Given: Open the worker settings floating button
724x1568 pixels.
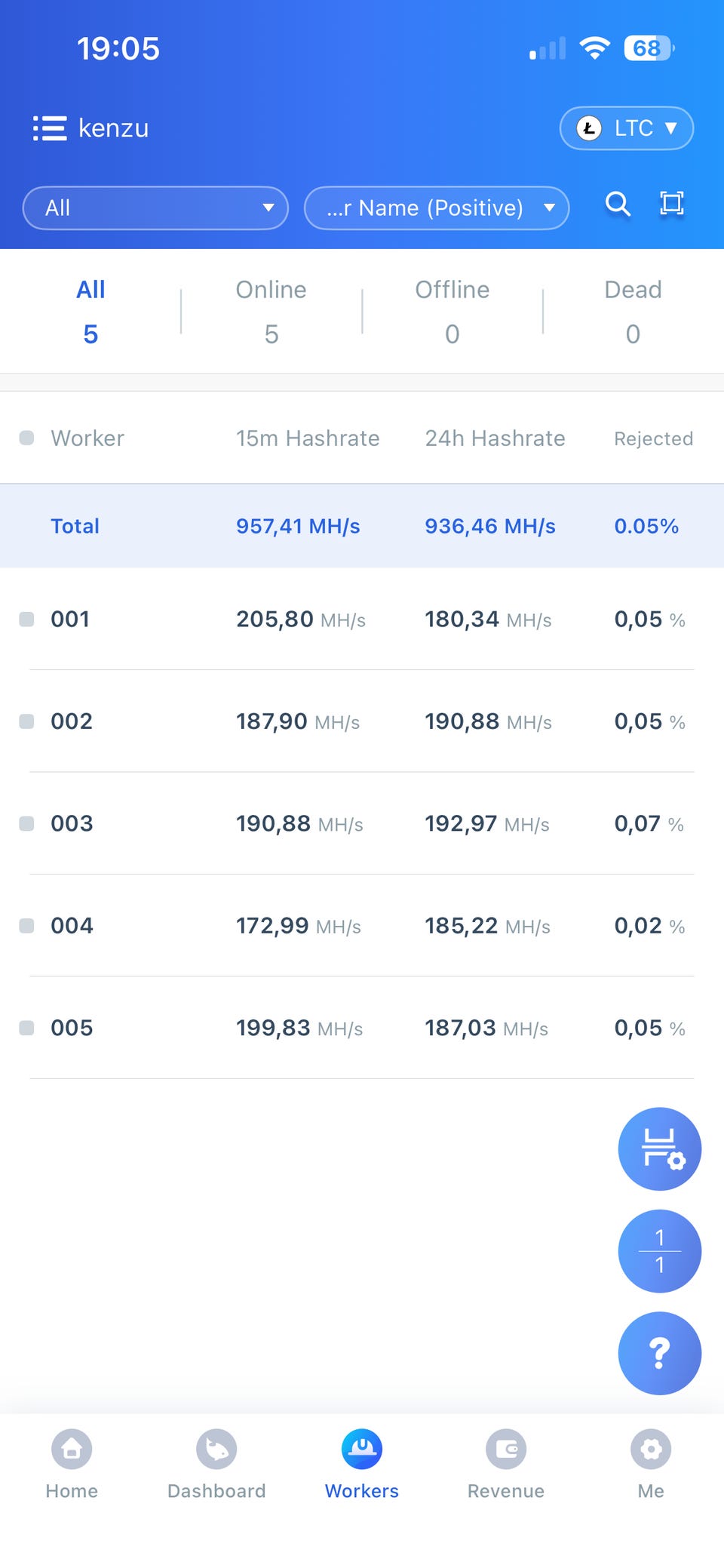Looking at the screenshot, I should point(660,1148).
